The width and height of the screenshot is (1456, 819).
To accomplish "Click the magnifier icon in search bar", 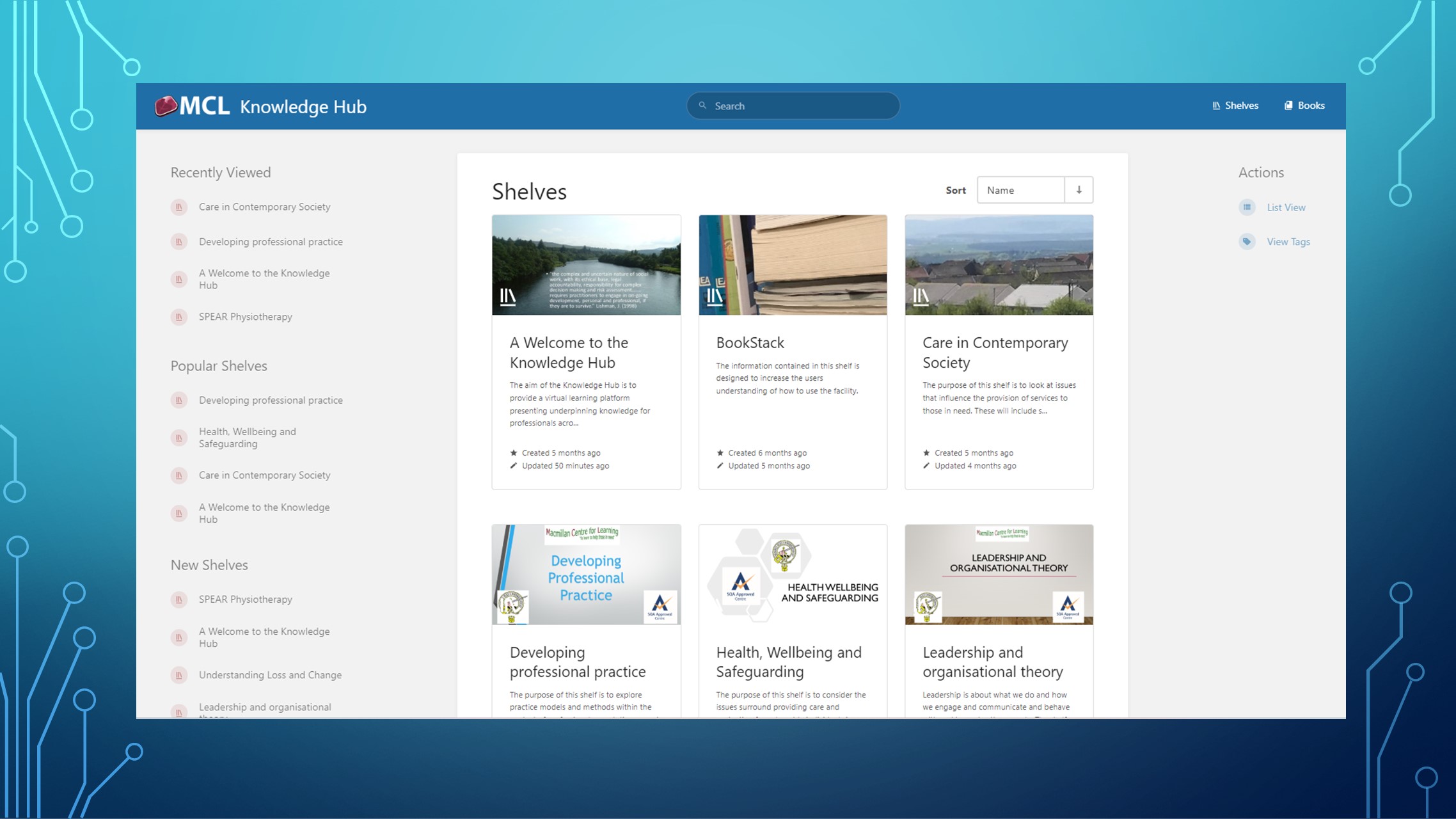I will 702,106.
